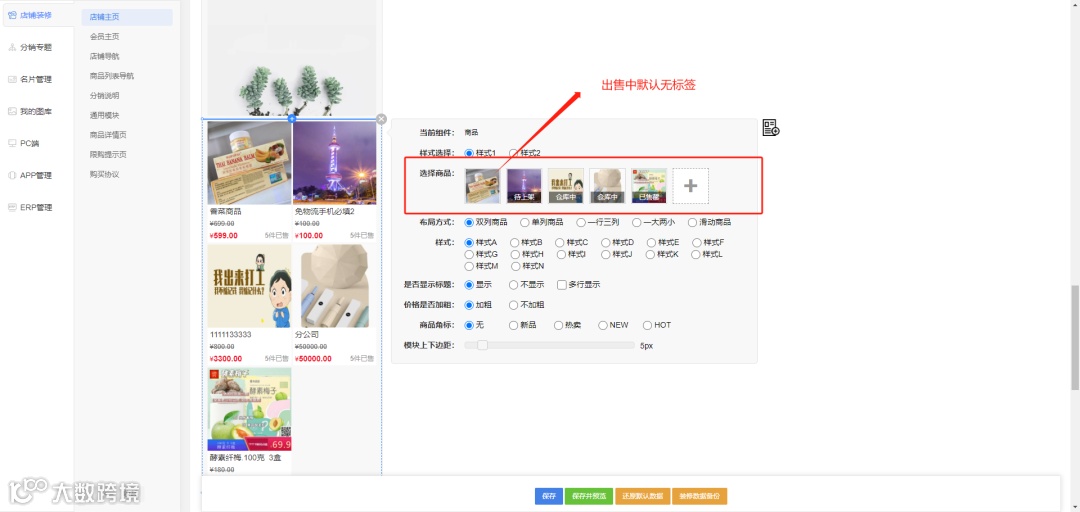Enable the 多行显示 checkbox
This screenshot has height=512, width=1080.
tap(561, 285)
